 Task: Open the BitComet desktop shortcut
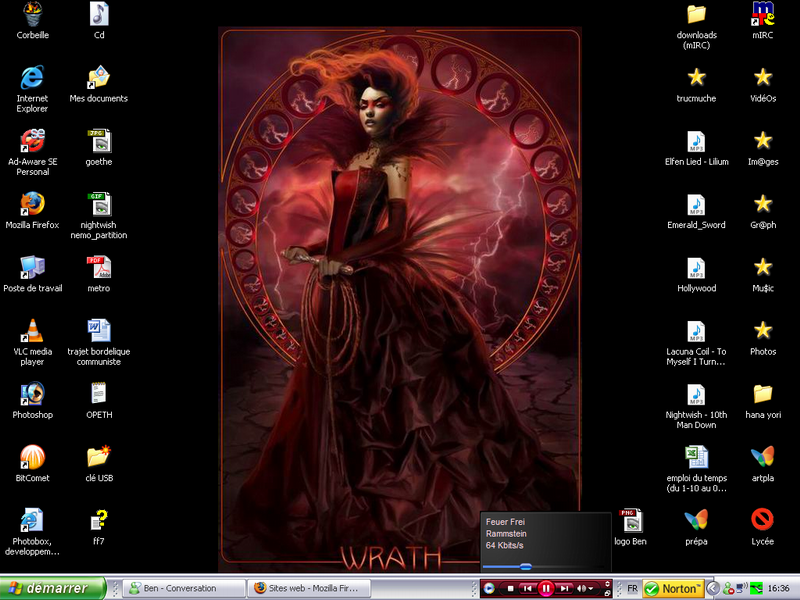click(x=32, y=458)
